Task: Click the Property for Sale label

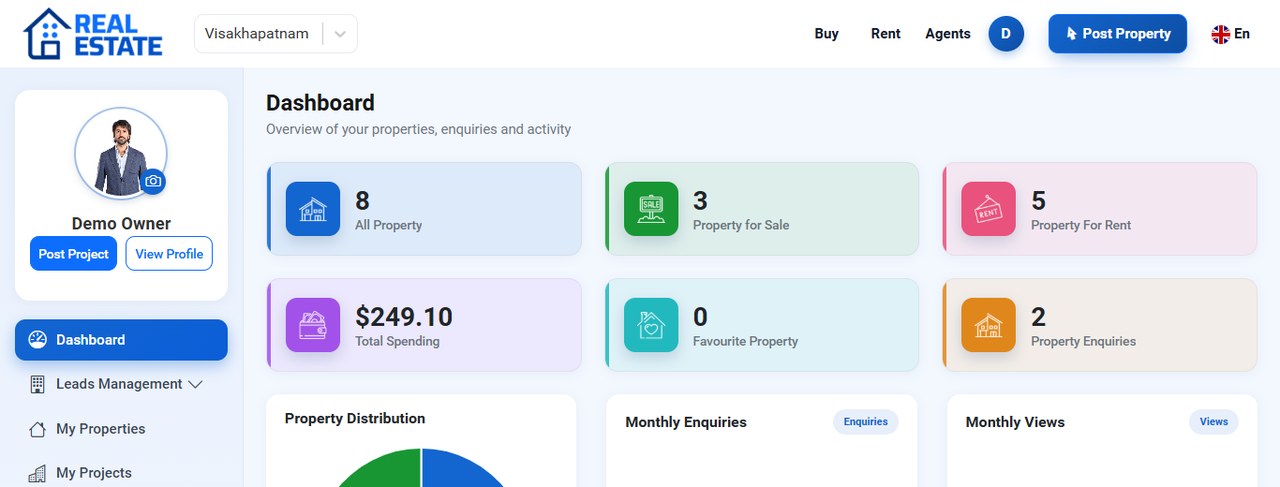Action: [741, 225]
